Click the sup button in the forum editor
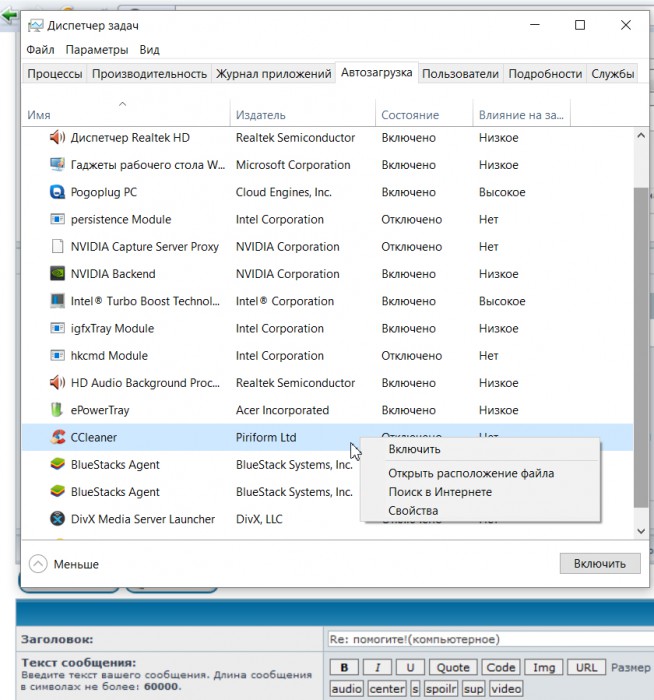 click(473, 688)
